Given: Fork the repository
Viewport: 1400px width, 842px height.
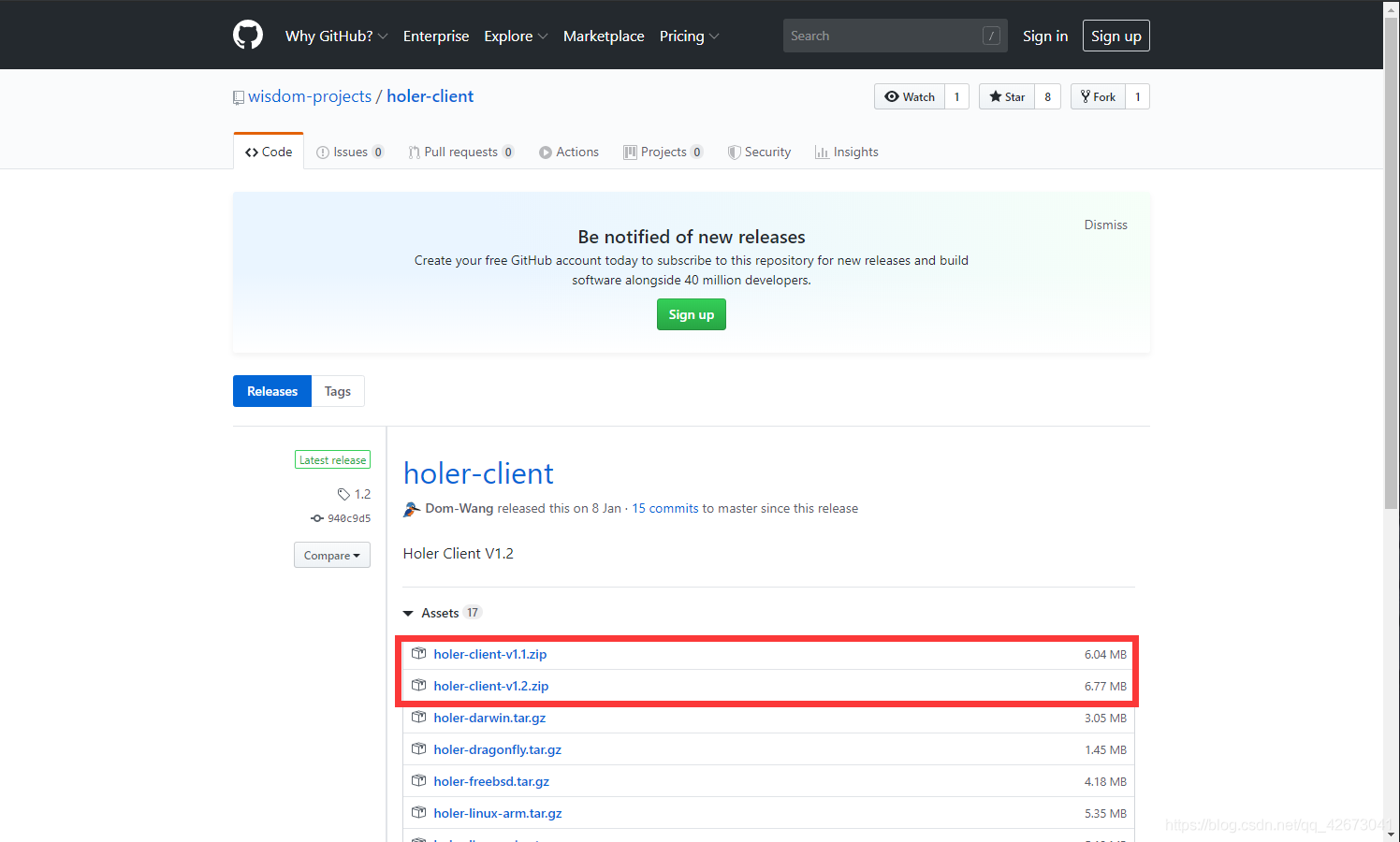Looking at the screenshot, I should coord(1098,96).
